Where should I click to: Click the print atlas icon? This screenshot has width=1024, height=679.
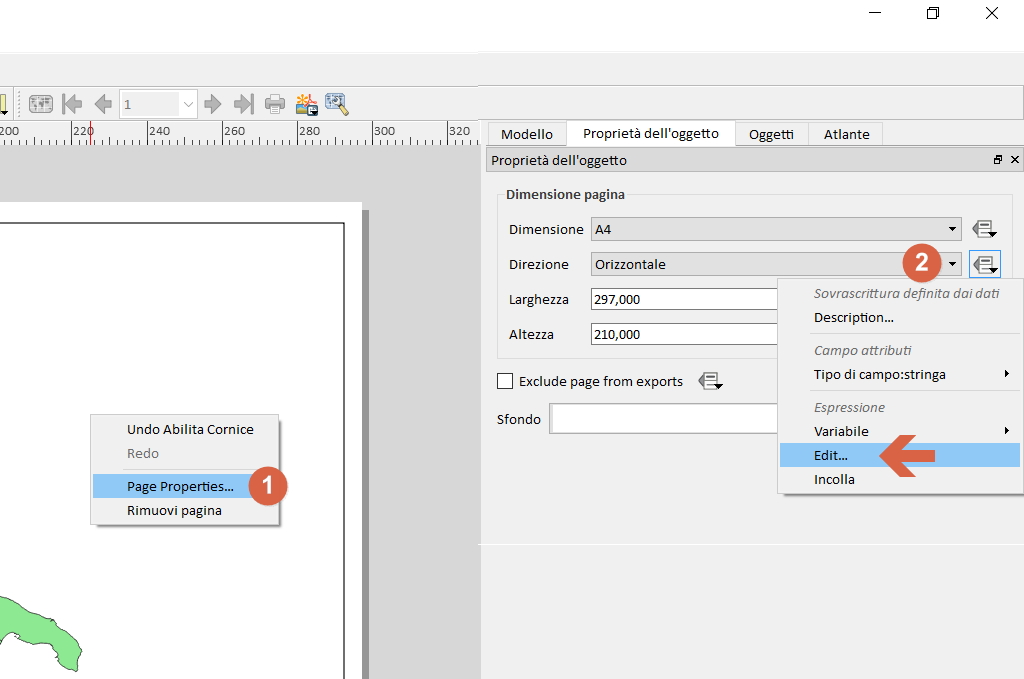pos(275,103)
